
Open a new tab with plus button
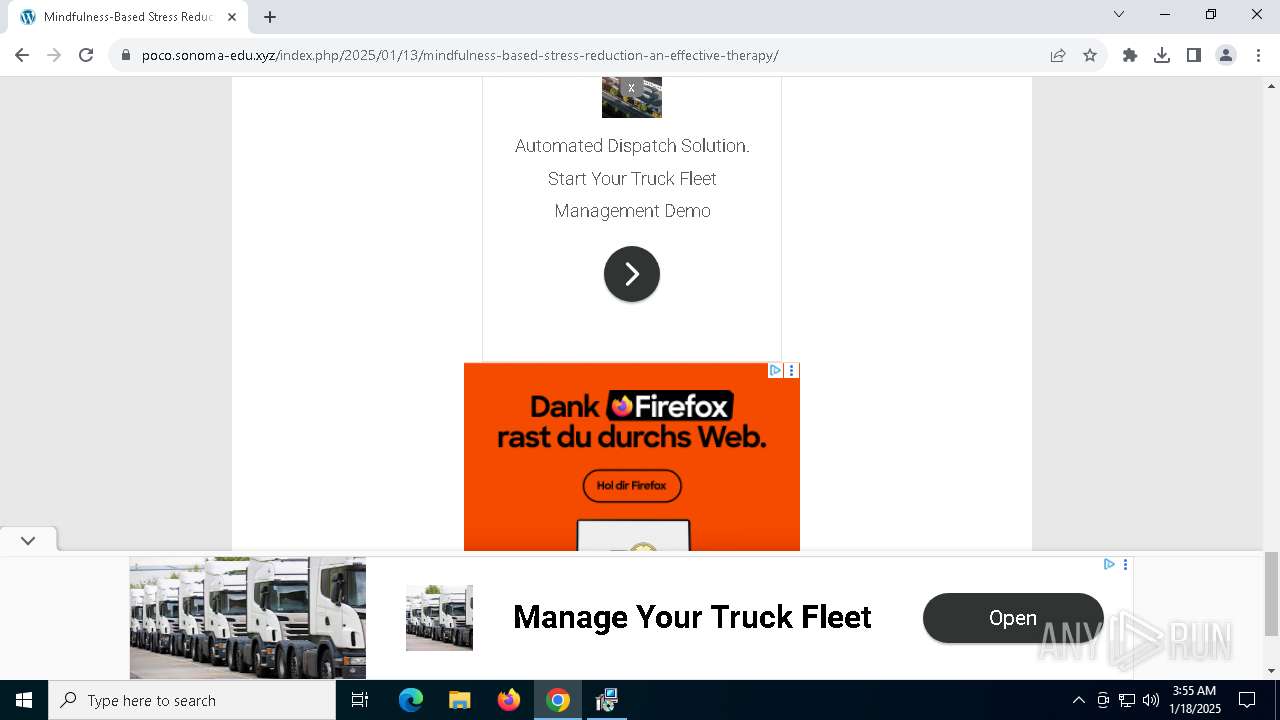(x=270, y=17)
